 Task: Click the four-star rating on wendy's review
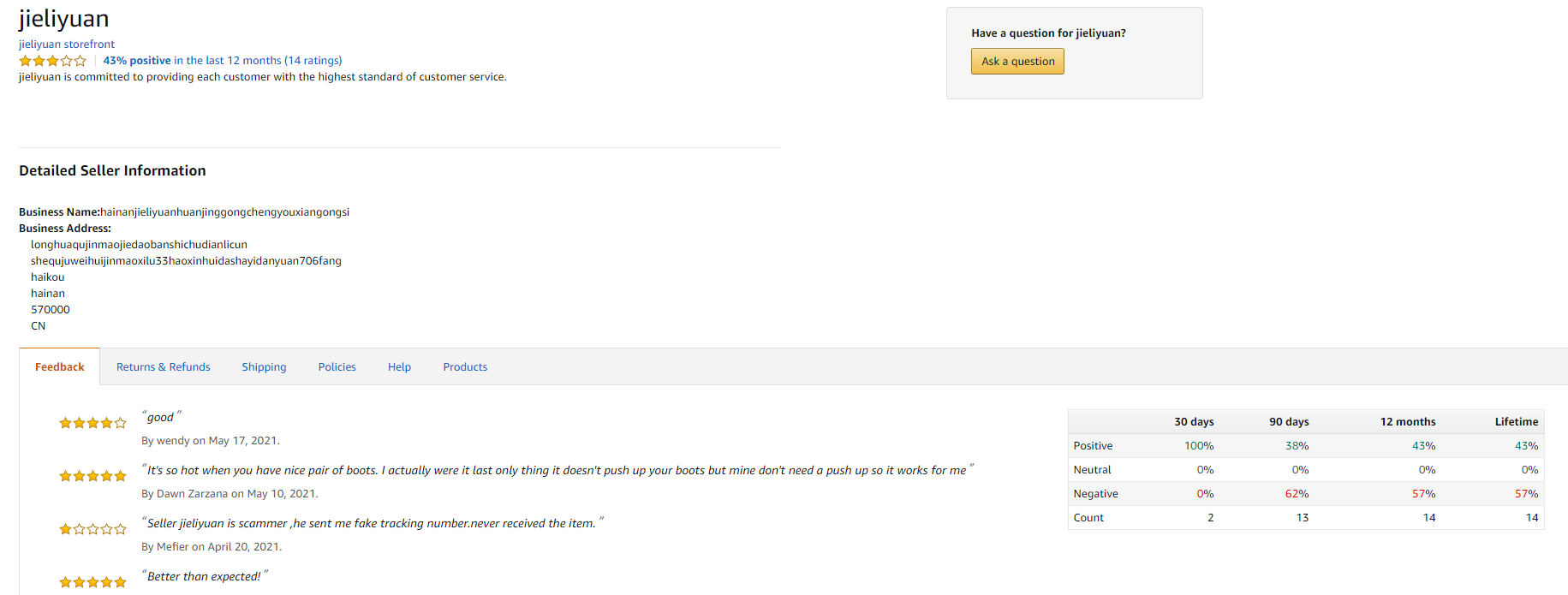point(92,423)
